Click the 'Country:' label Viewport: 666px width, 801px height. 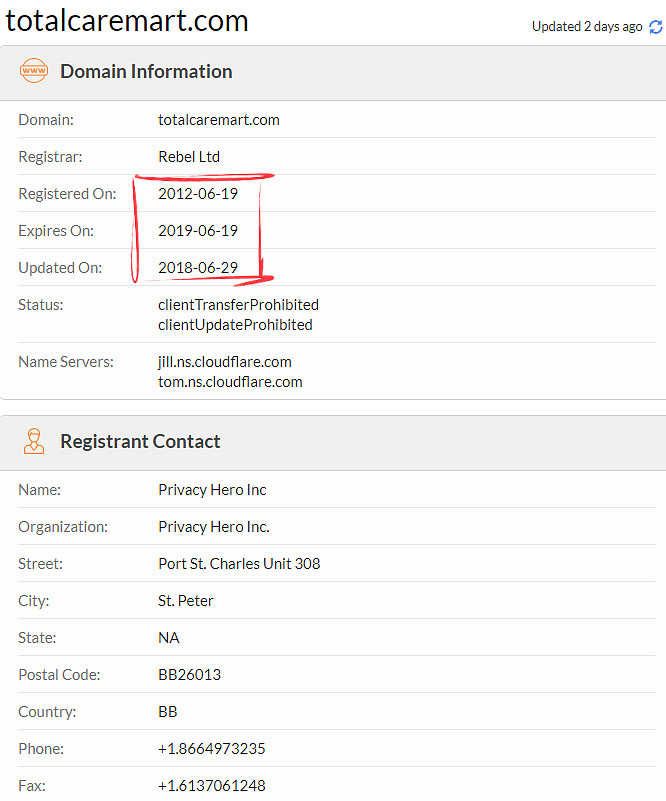pyautogui.click(x=47, y=712)
